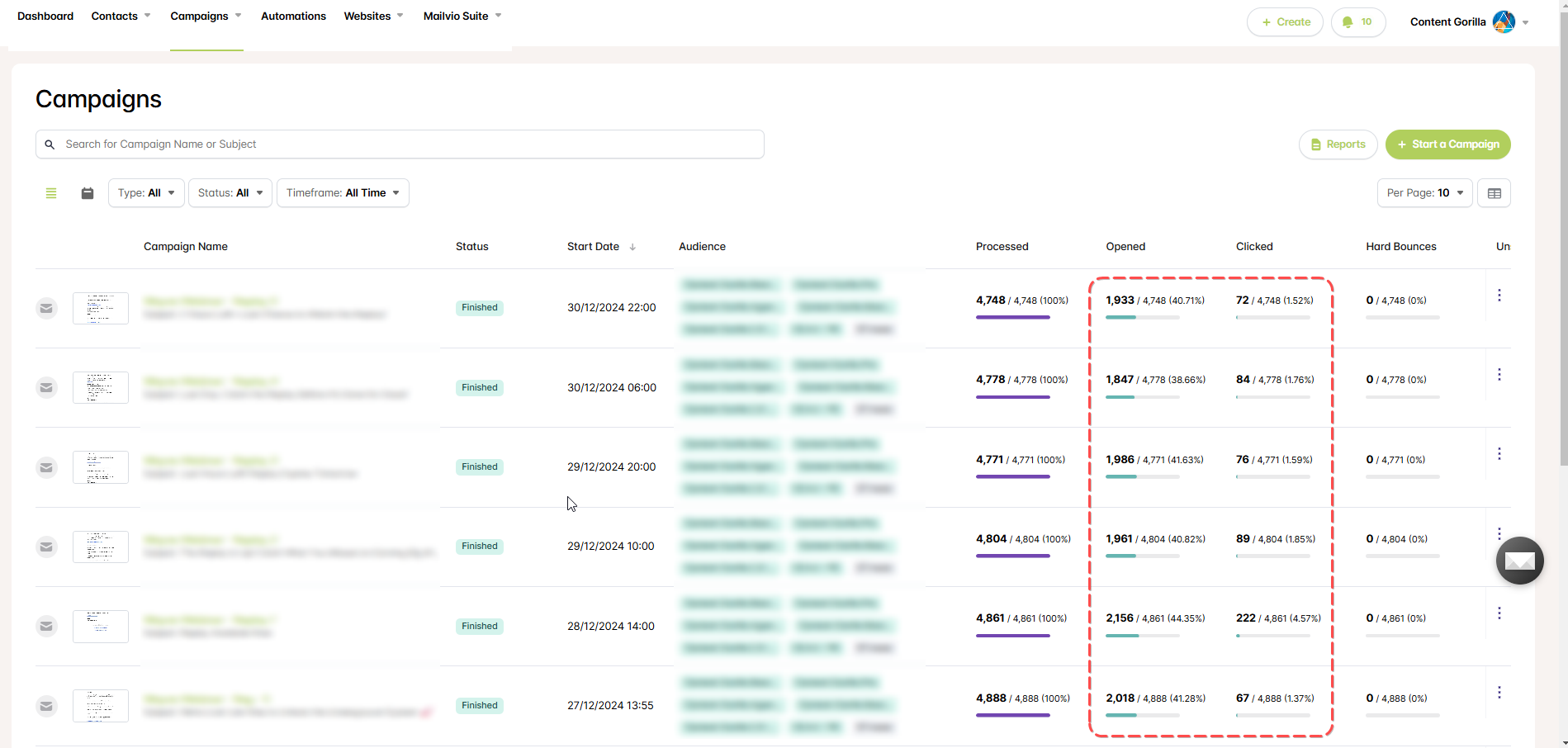Toggle sort arrow beside Start Date
1568x748 pixels.
[632, 247]
